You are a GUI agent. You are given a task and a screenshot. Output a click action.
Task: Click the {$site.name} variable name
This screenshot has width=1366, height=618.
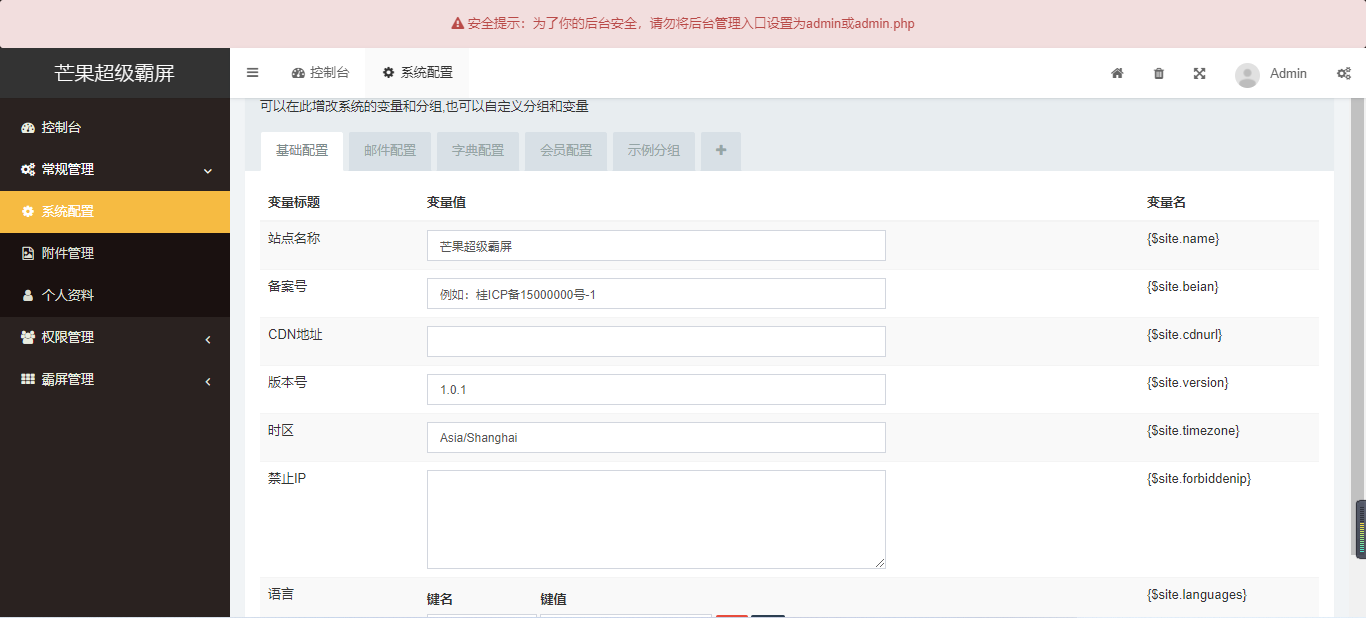[1183, 239]
